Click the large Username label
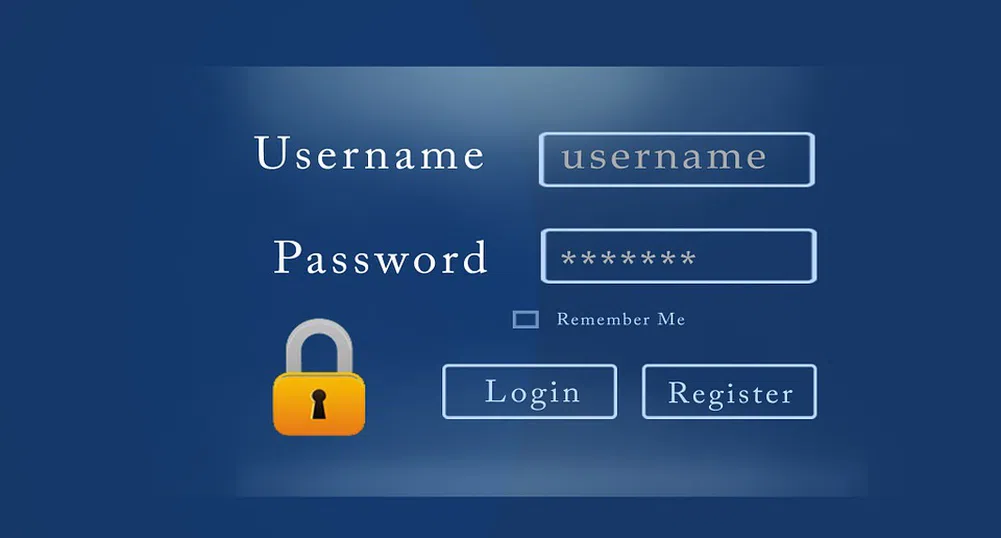Image resolution: width=1001 pixels, height=538 pixels. (x=370, y=153)
